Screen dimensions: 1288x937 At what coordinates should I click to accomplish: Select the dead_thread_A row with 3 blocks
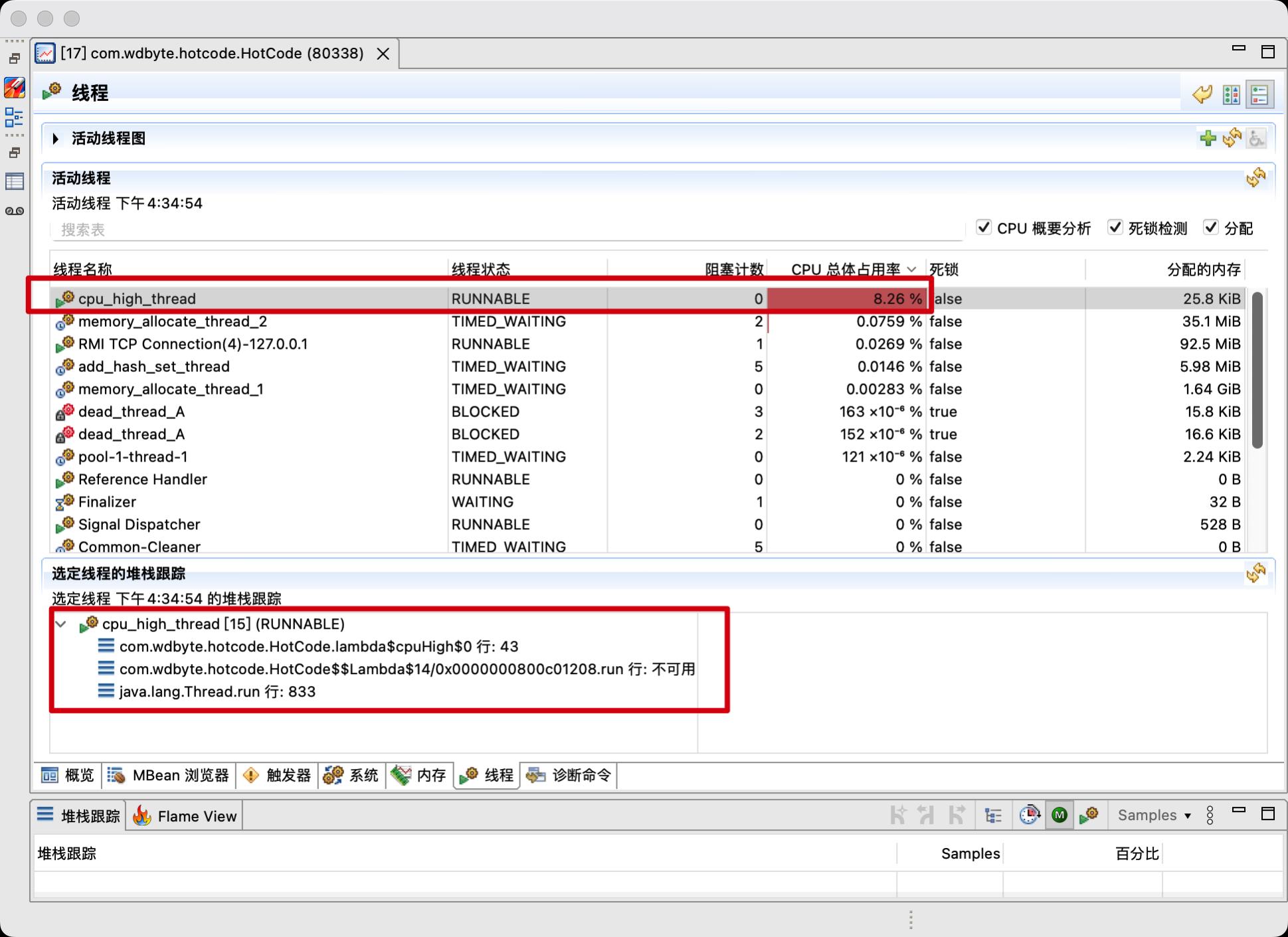click(x=132, y=412)
